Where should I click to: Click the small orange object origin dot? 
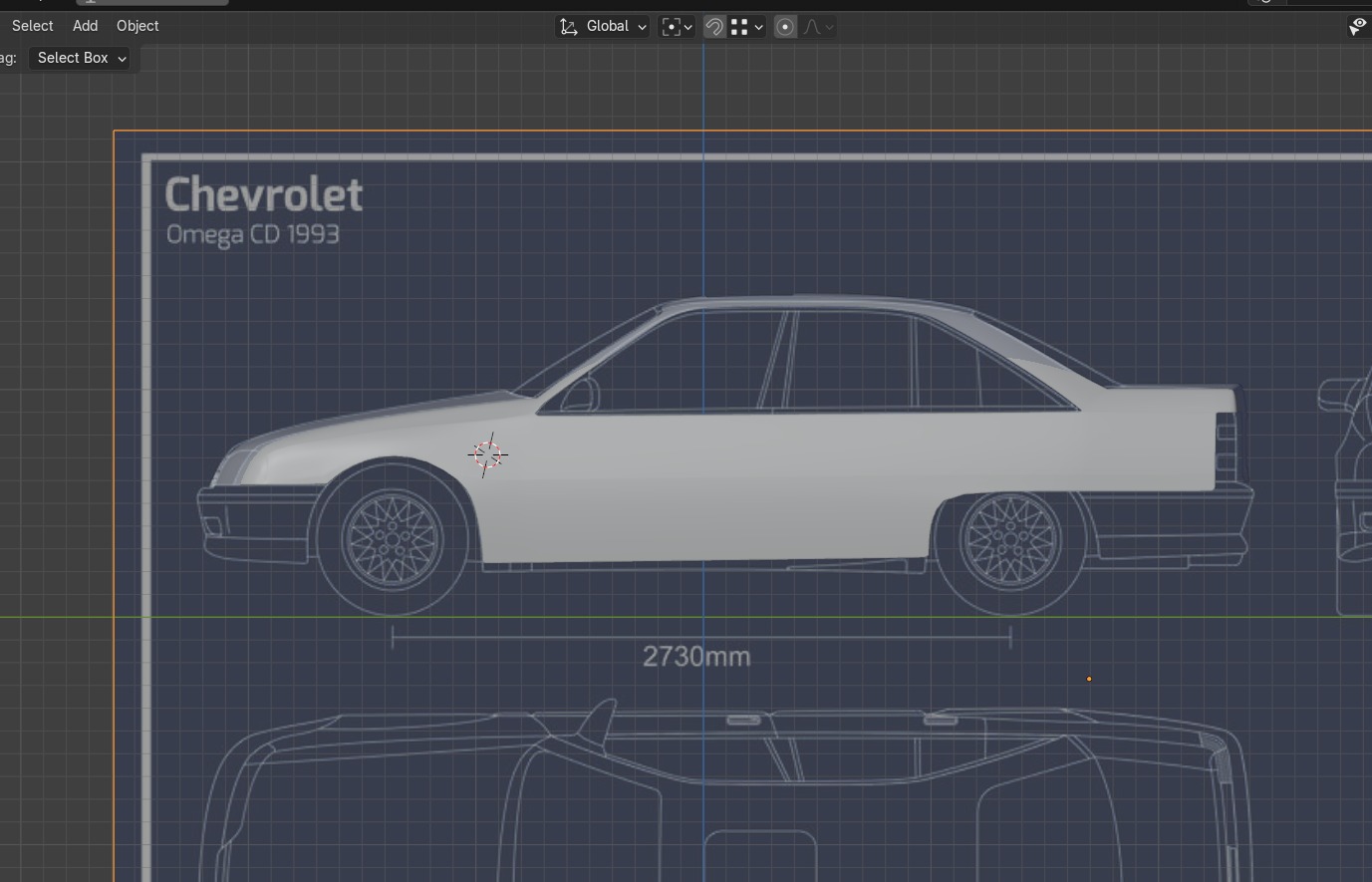1089,679
